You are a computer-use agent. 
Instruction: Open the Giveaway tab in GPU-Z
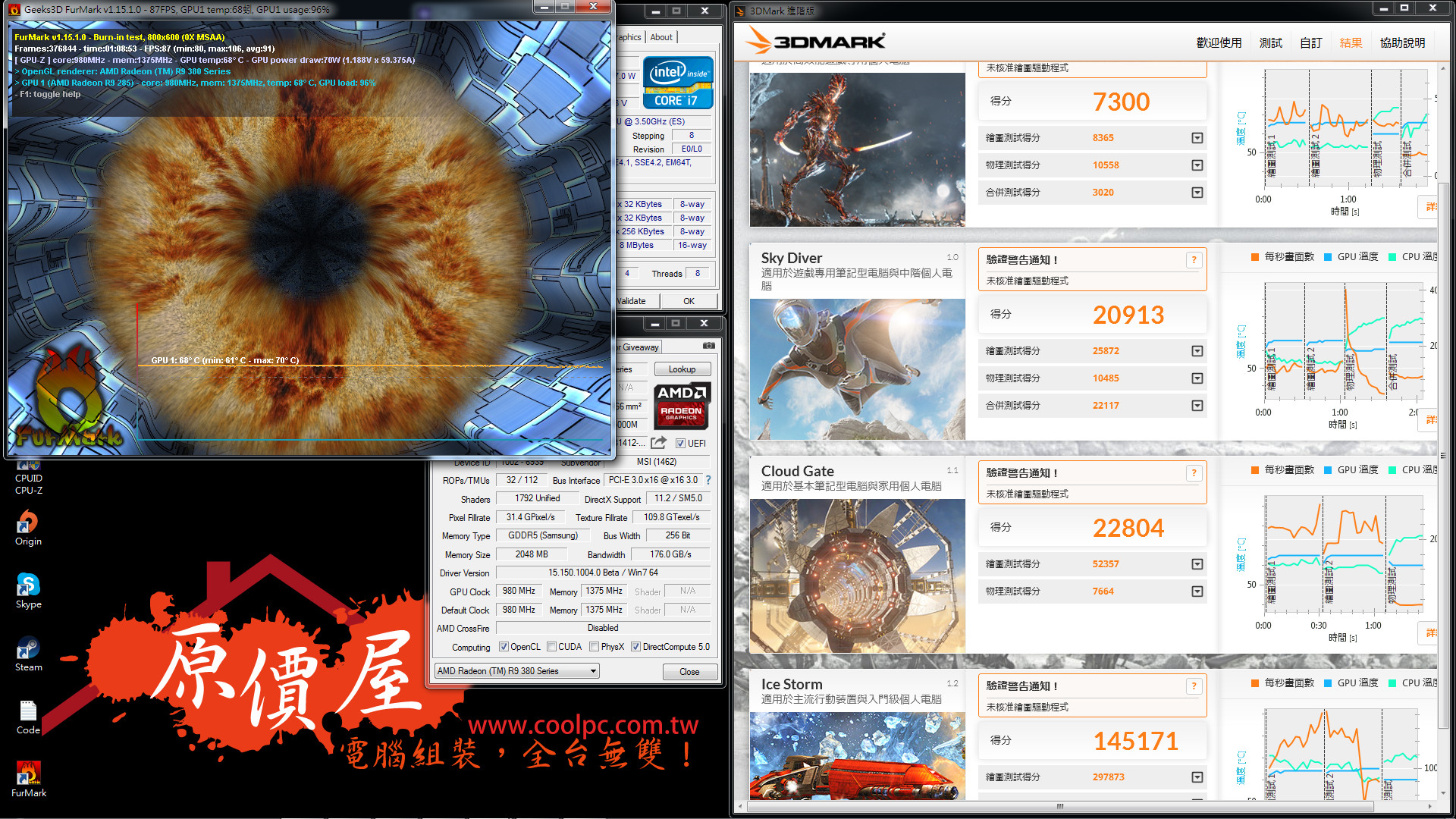coord(639,347)
